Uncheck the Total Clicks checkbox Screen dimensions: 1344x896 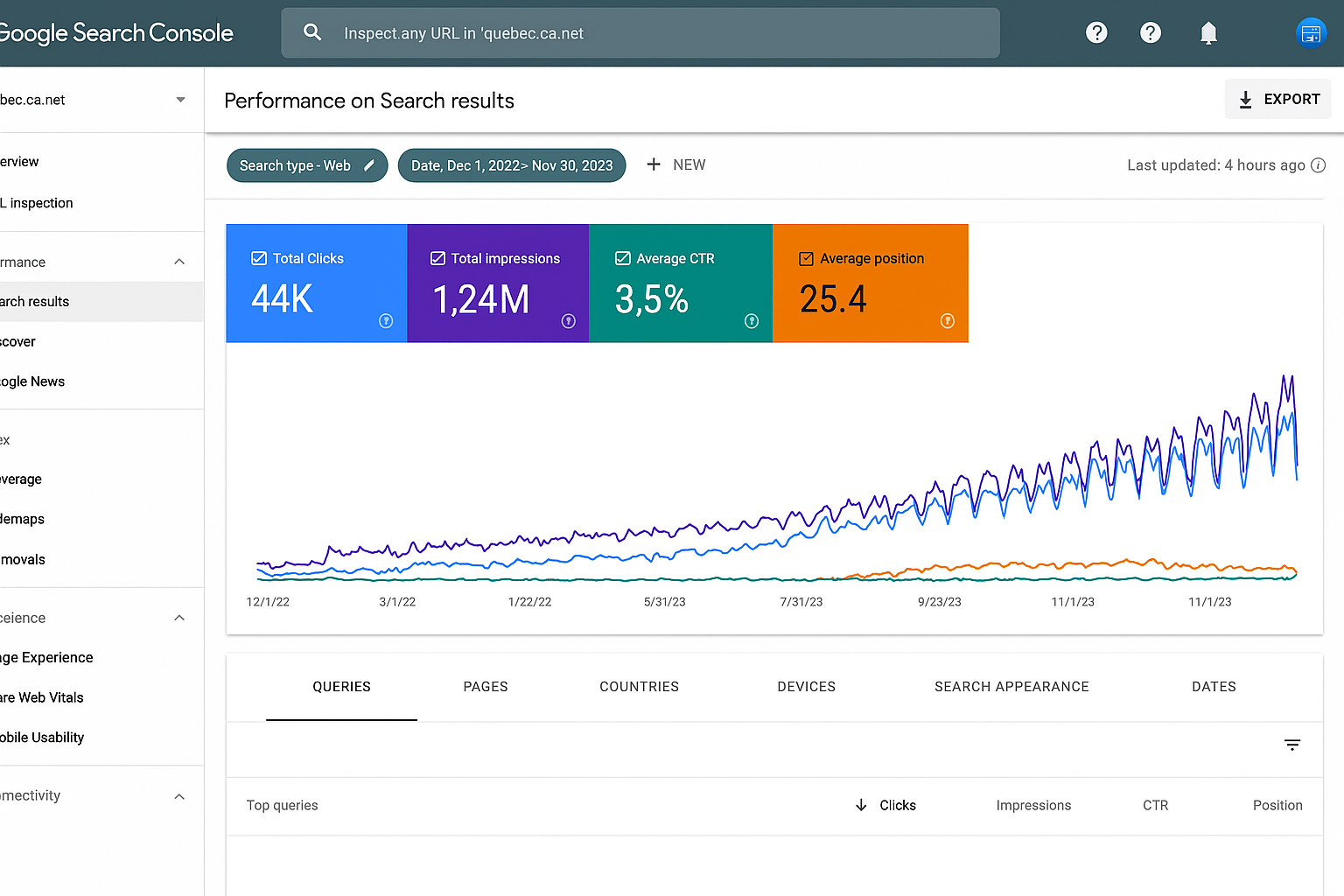(x=259, y=258)
